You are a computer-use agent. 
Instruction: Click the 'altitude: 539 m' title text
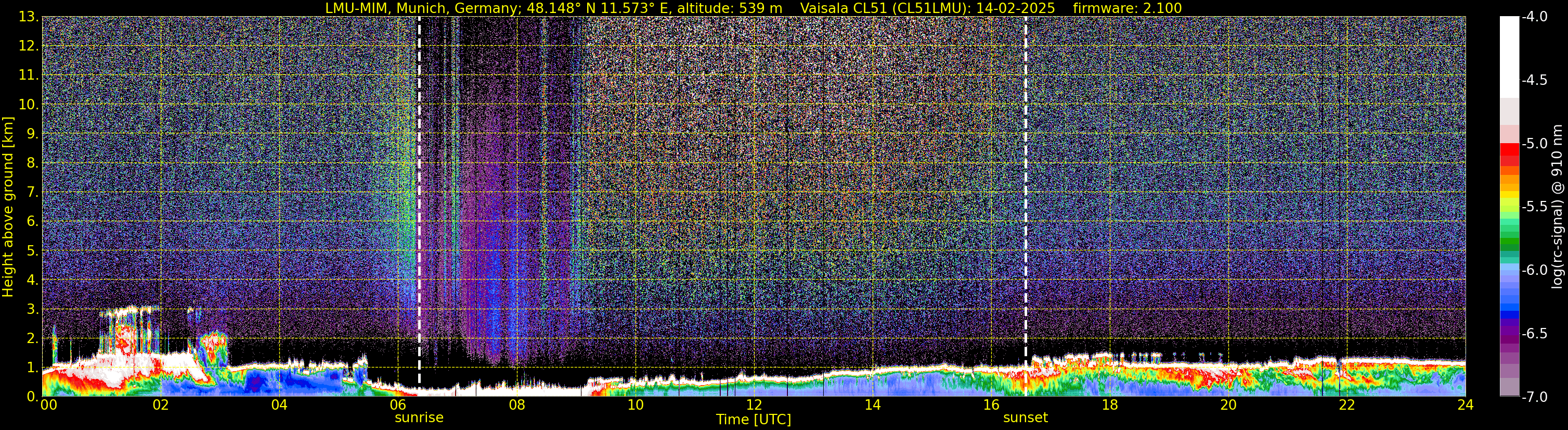click(x=729, y=8)
